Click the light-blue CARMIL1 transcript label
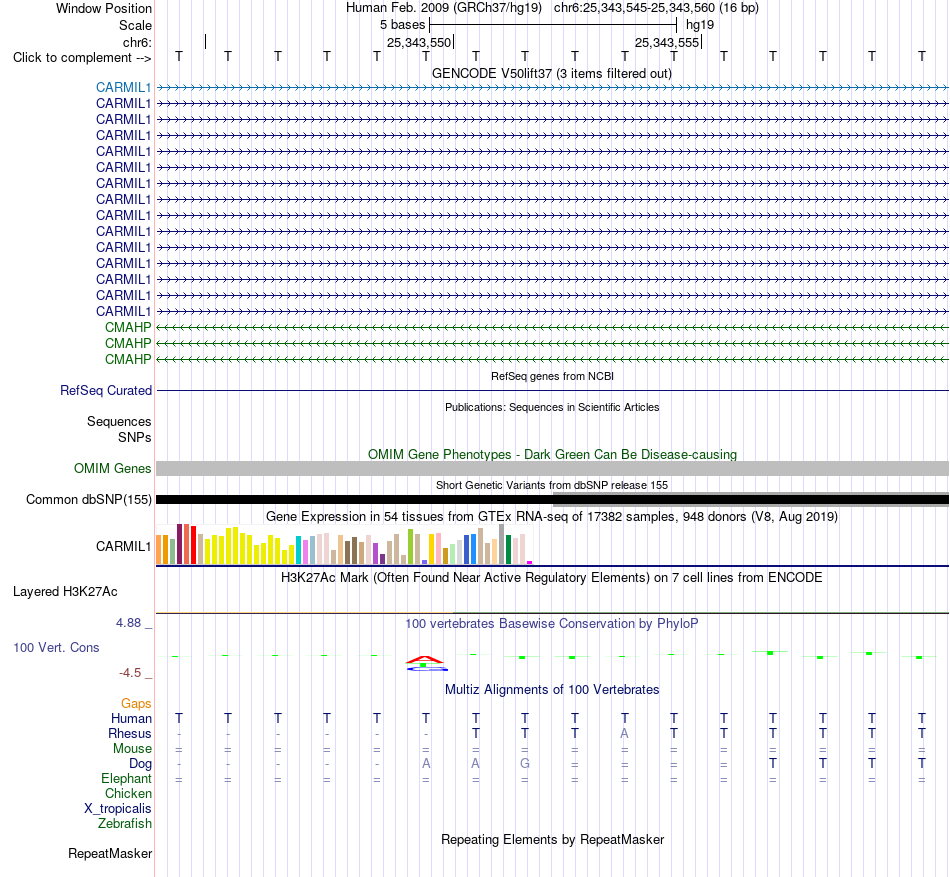 (123, 87)
